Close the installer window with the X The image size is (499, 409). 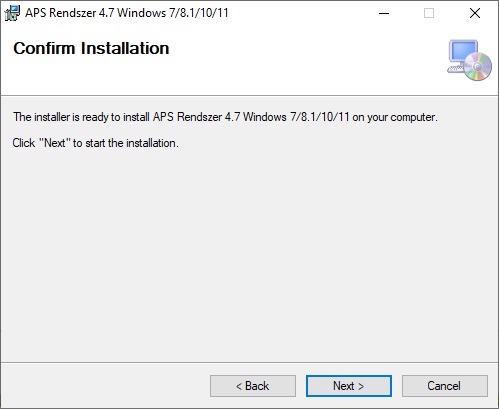click(475, 13)
